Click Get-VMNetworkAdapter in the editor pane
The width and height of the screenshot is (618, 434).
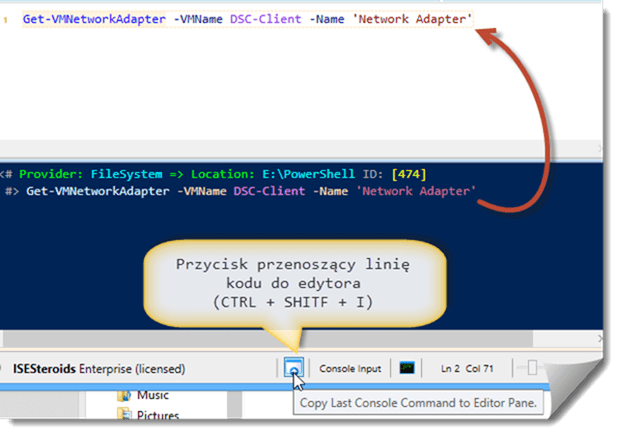tap(94, 20)
